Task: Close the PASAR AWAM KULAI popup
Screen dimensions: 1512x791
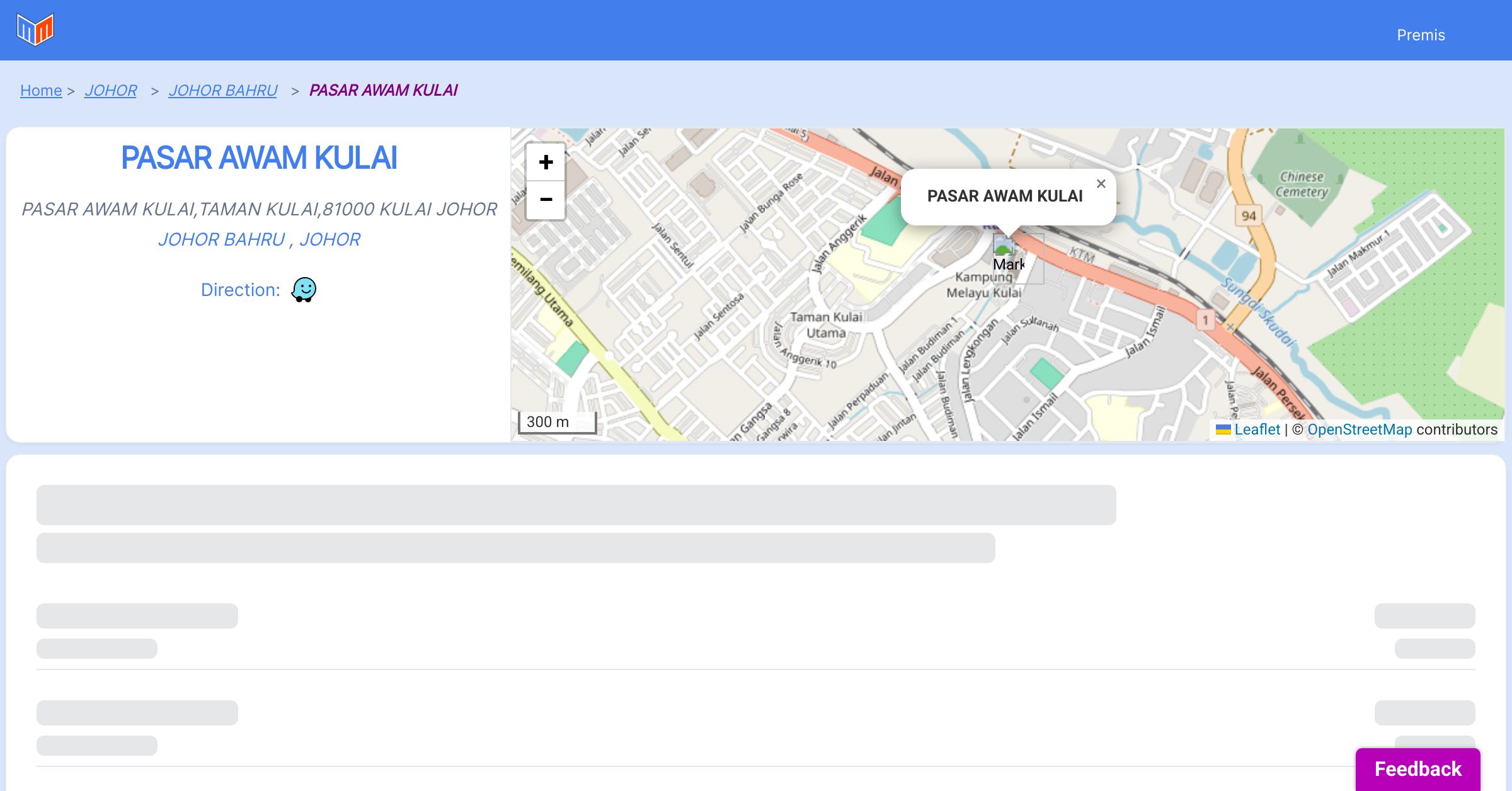Action: 1101,184
